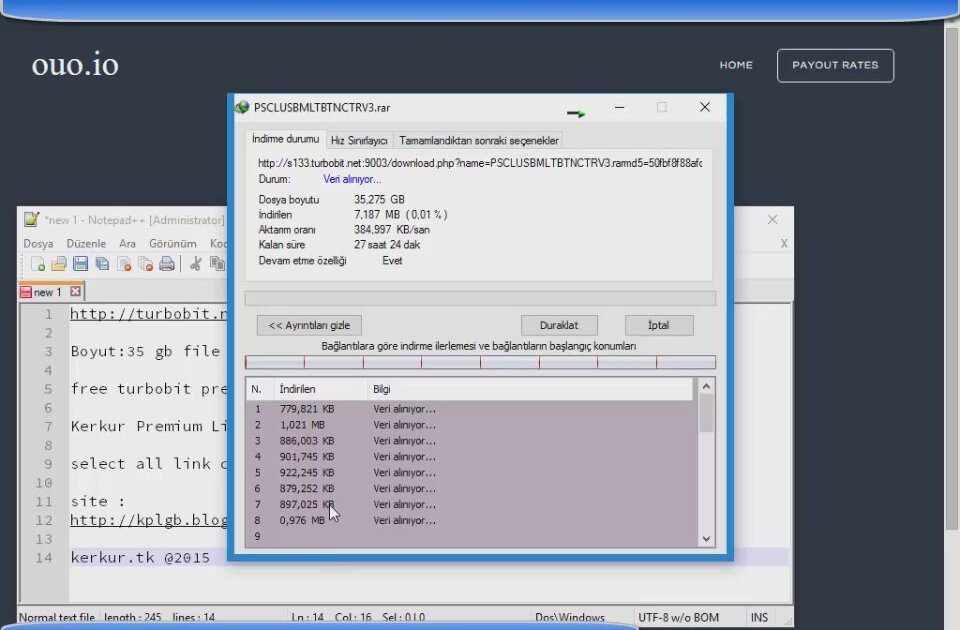Click the ouo.io site logo
This screenshot has height=630, width=960.
[x=75, y=64]
